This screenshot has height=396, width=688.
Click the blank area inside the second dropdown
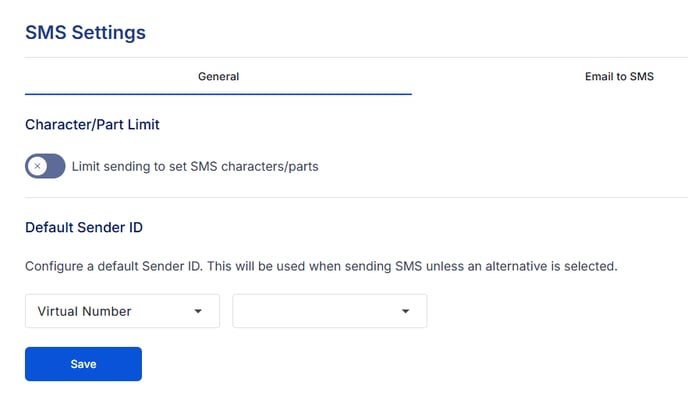pyautogui.click(x=316, y=311)
